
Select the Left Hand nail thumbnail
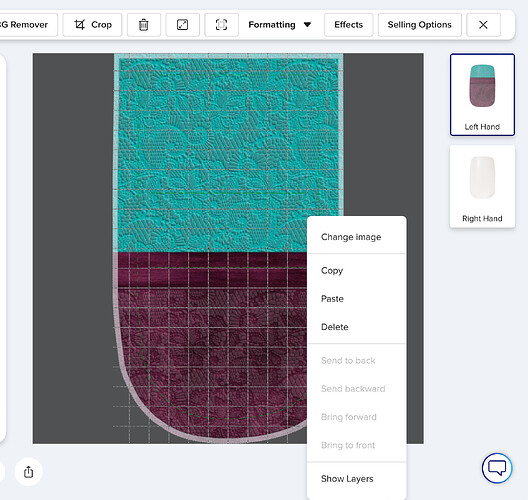click(482, 95)
